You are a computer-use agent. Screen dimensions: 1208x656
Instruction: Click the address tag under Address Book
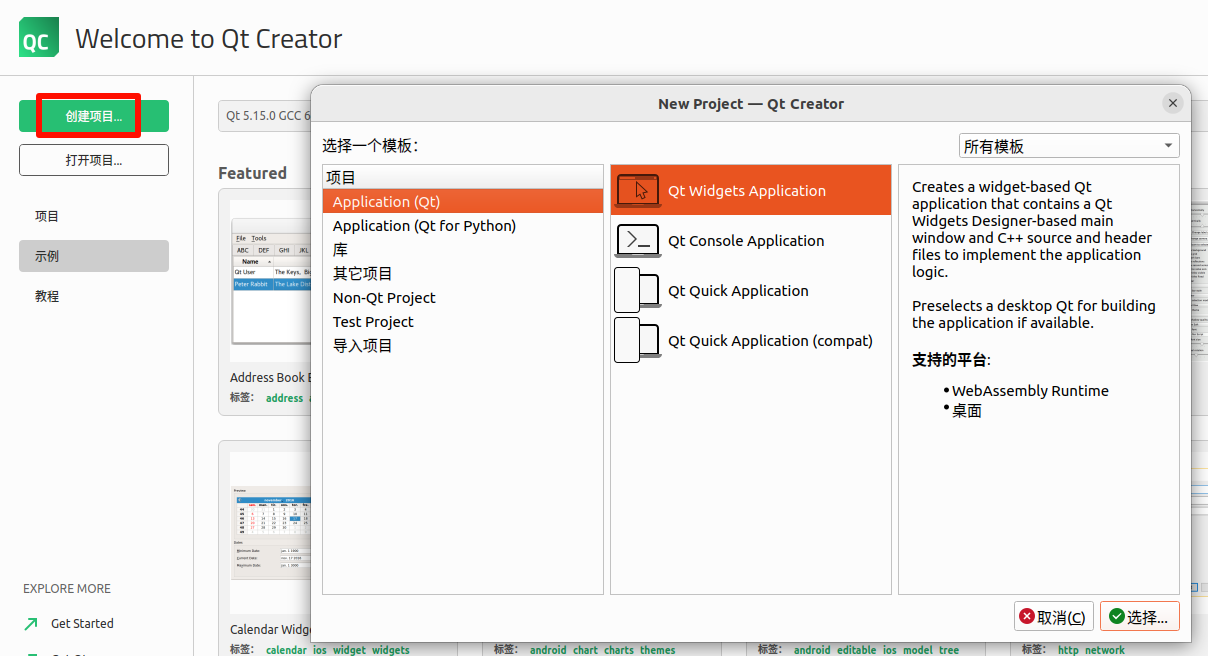tap(284, 398)
